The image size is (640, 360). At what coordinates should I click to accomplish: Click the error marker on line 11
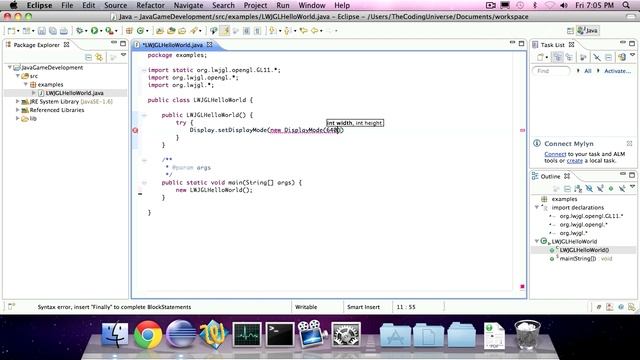(x=135, y=130)
